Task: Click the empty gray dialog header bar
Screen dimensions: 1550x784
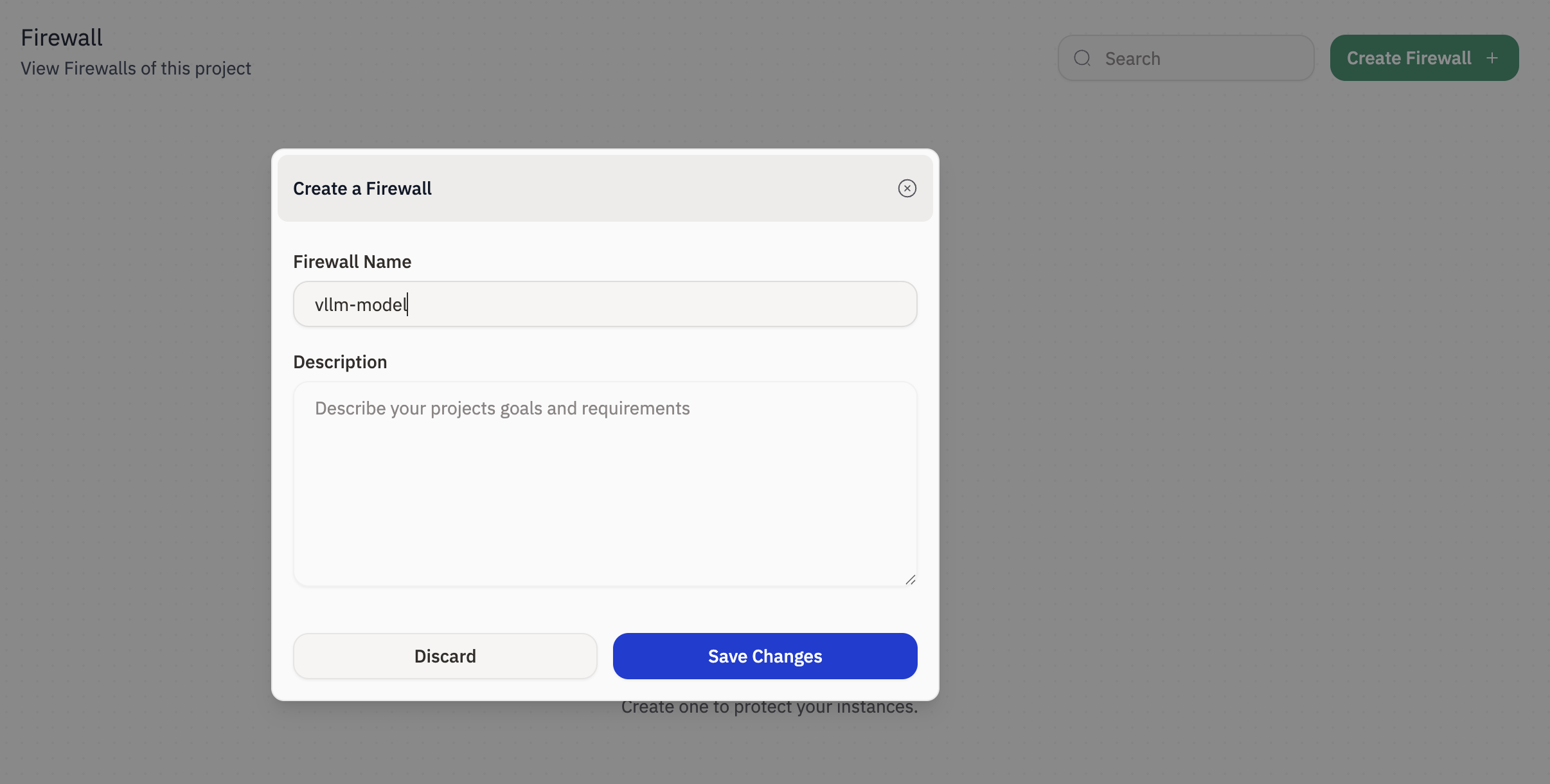Action: tap(662, 188)
